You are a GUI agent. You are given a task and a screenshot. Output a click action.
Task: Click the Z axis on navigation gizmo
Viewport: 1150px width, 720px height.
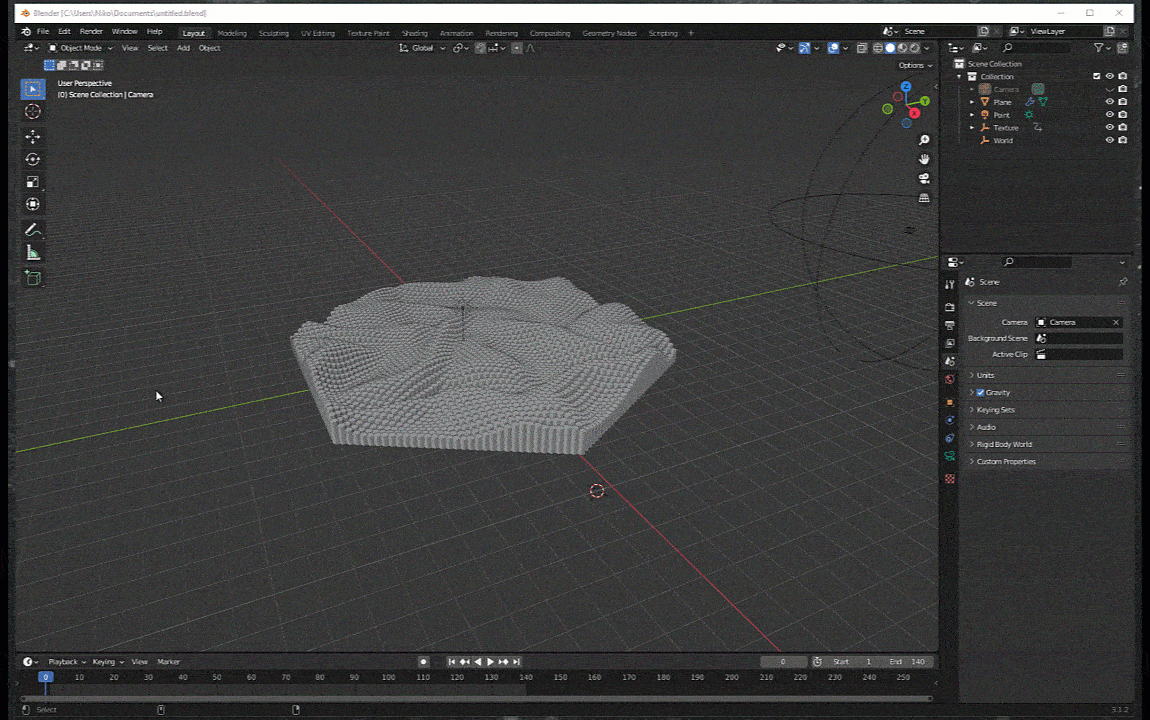pyautogui.click(x=906, y=87)
